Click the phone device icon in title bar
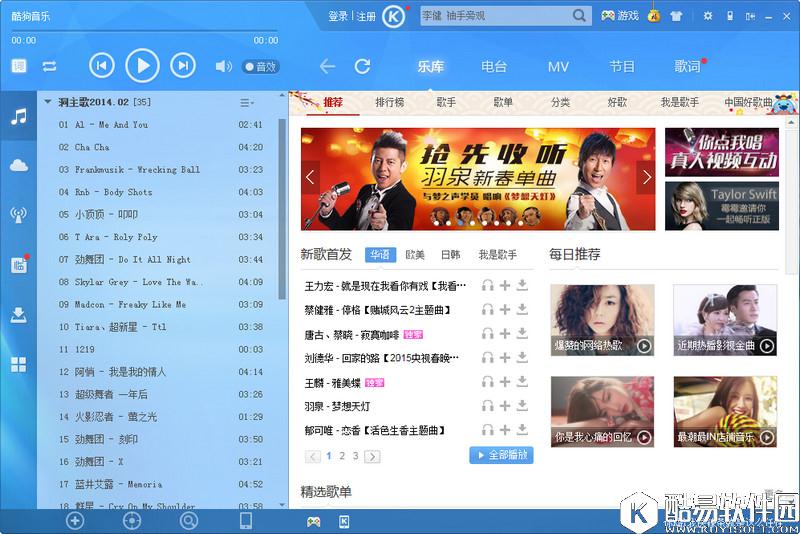Viewport: 800px width, 534px height. pos(730,16)
